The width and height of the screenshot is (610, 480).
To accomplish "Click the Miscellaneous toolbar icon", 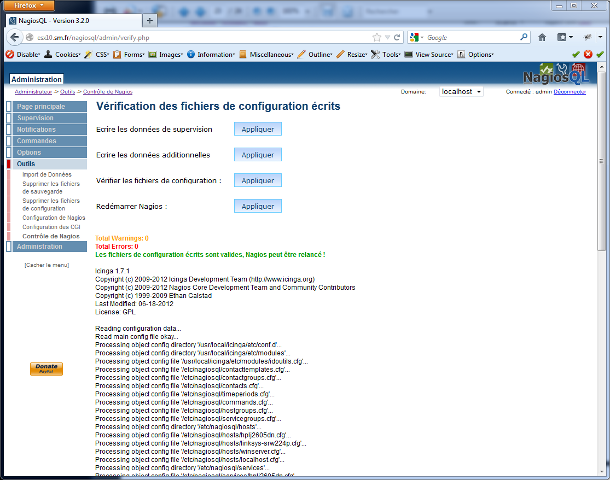I will click(x=243, y=54).
